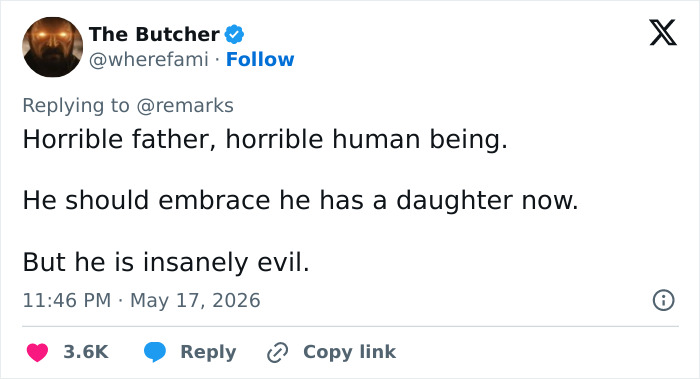
Task: Open the 11:46 PM timestamp link
Action: pyautogui.click(x=67, y=300)
